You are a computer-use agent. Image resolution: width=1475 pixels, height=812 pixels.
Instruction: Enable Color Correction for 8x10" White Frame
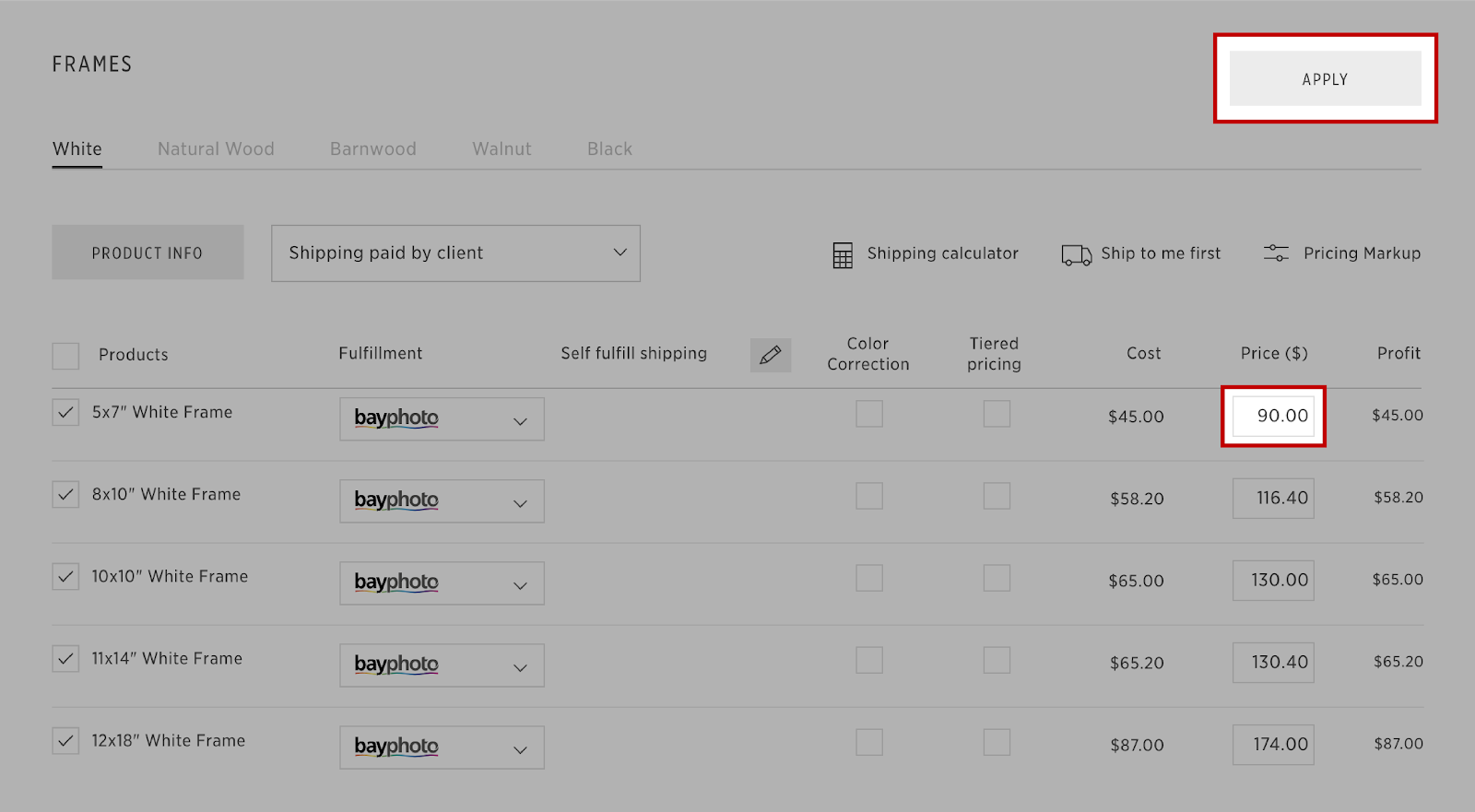pyautogui.click(x=868, y=496)
